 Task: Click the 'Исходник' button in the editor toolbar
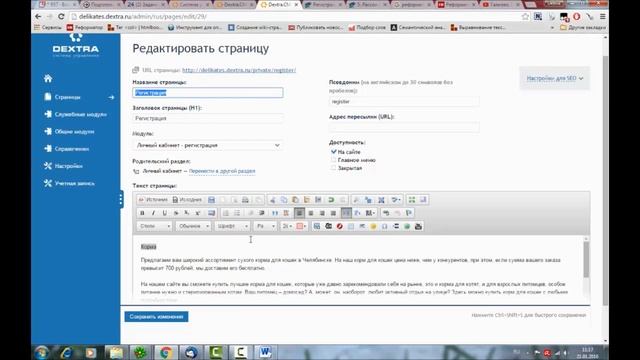point(187,200)
